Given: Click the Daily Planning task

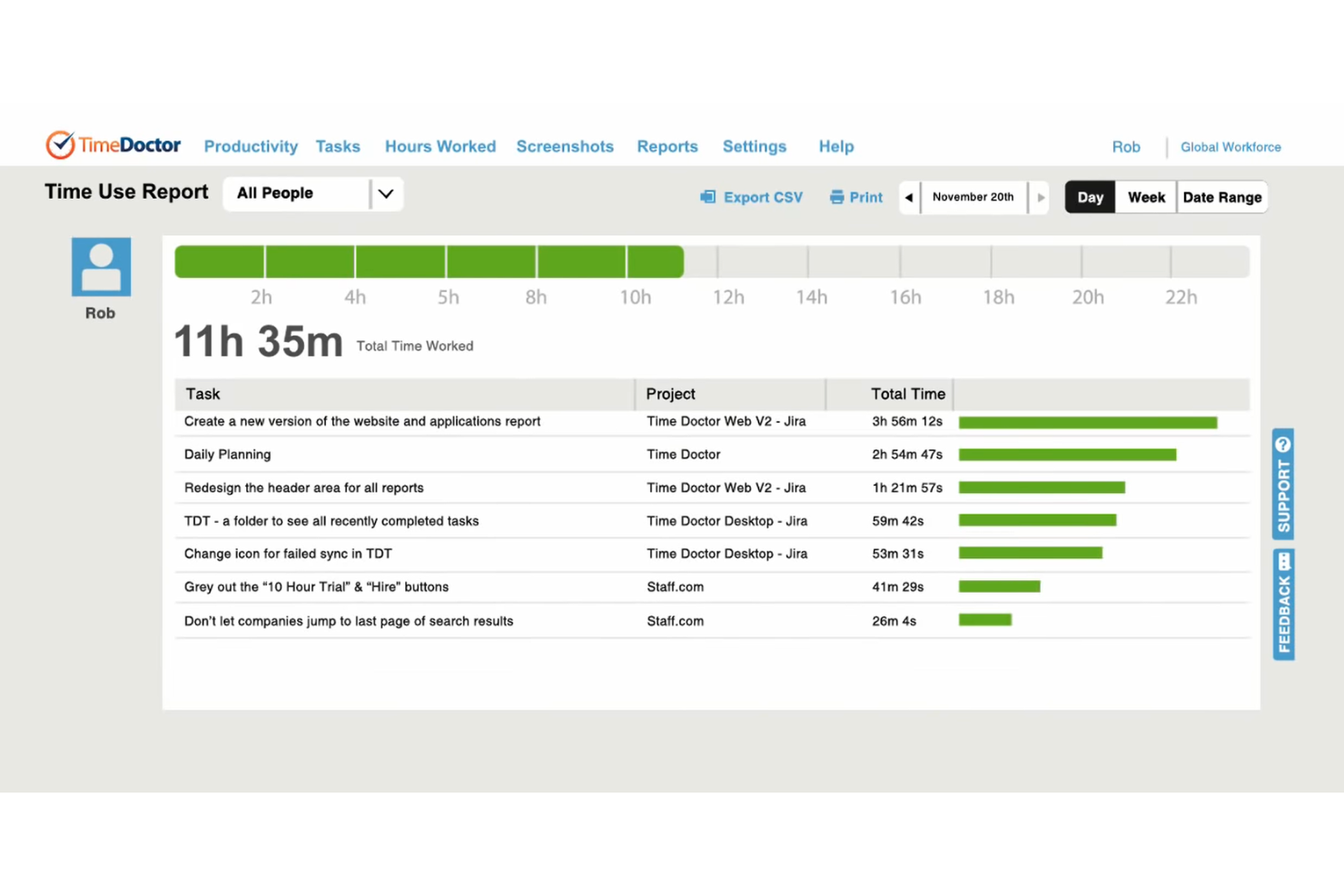Looking at the screenshot, I should click(227, 455).
